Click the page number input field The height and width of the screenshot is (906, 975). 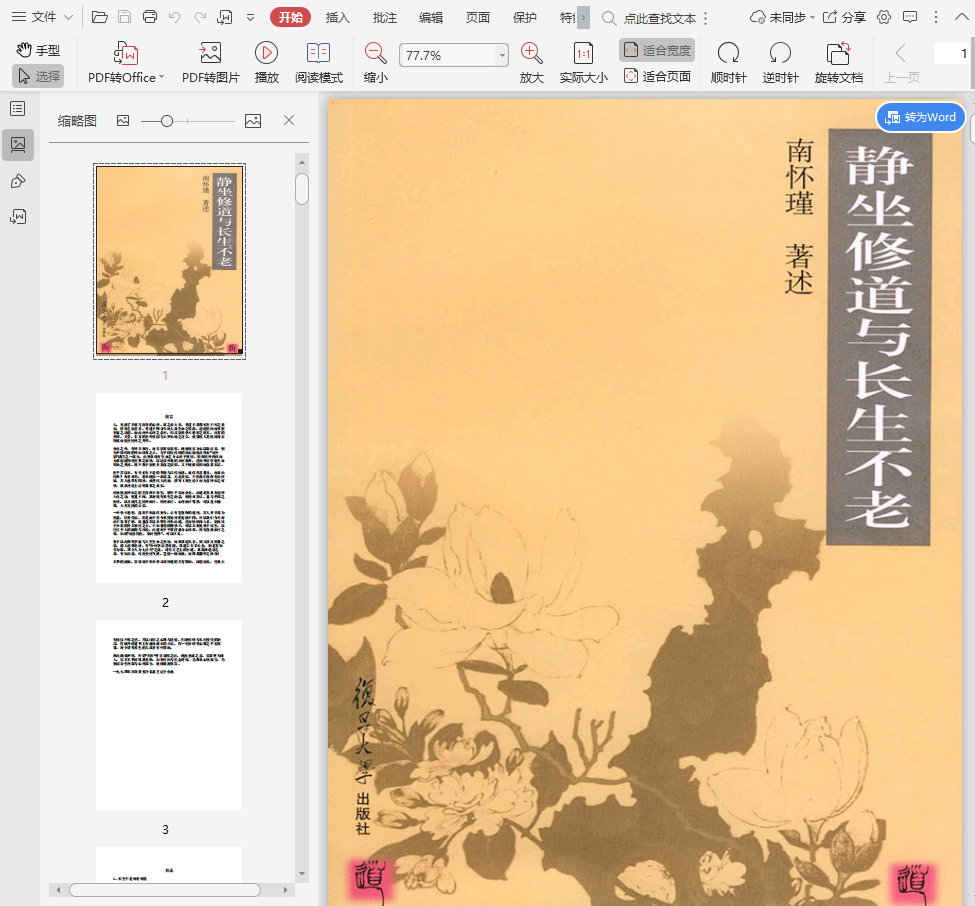(951, 53)
